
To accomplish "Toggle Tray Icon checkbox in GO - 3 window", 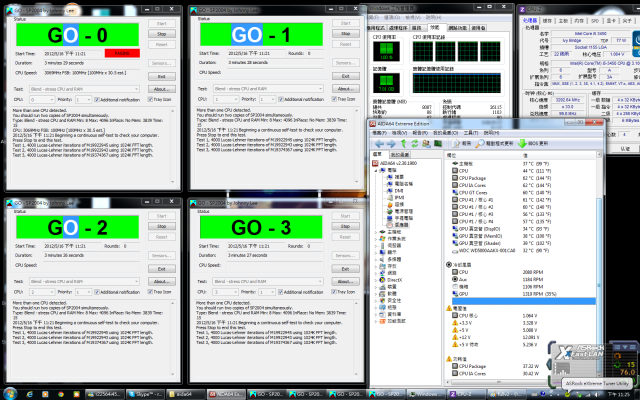I will pyautogui.click(x=334, y=292).
